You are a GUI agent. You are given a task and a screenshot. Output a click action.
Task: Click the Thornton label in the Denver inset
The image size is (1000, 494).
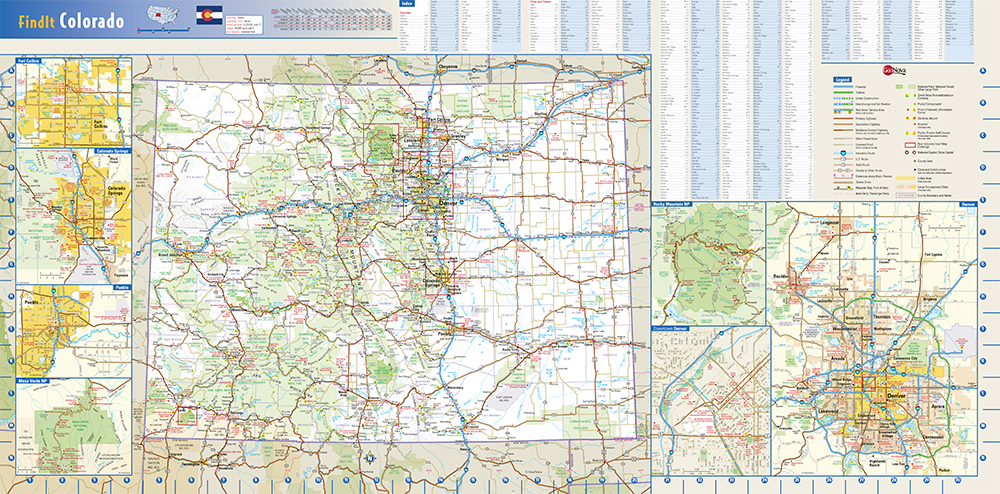[x=882, y=316]
